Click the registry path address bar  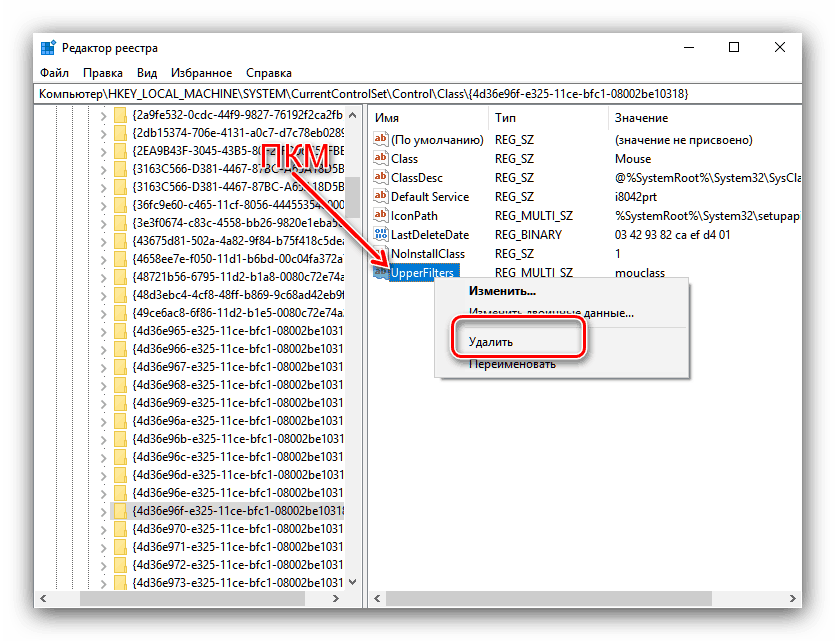pos(418,94)
